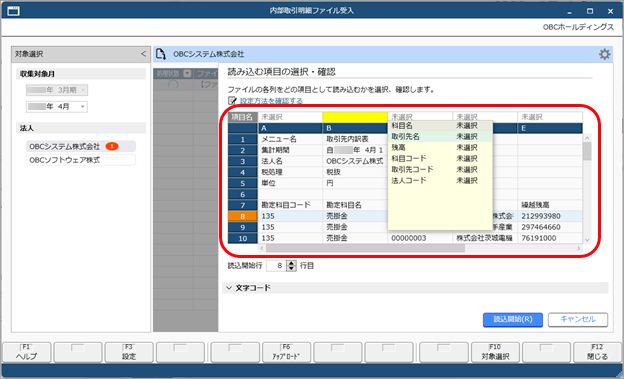Click the F1 ヘルプ function key

coord(27,352)
